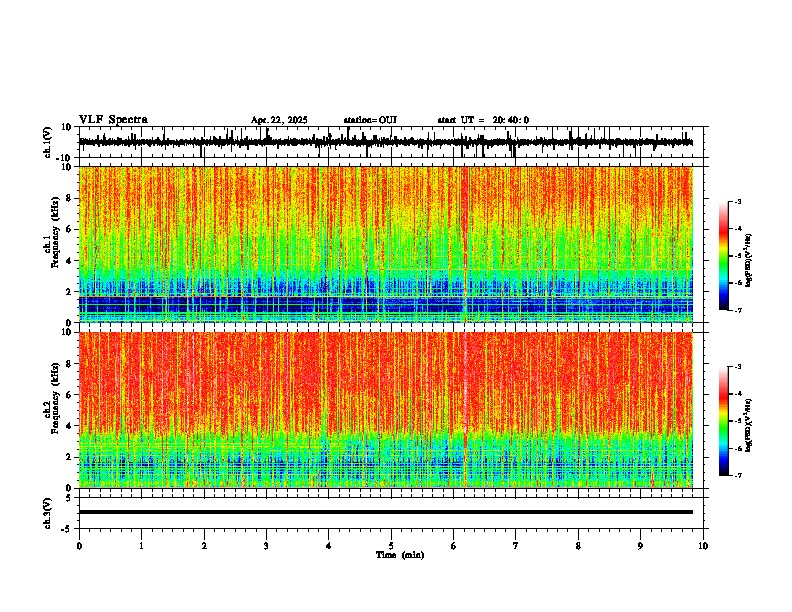
Task: Click the time axis tick label '10'
Action: 703,546
